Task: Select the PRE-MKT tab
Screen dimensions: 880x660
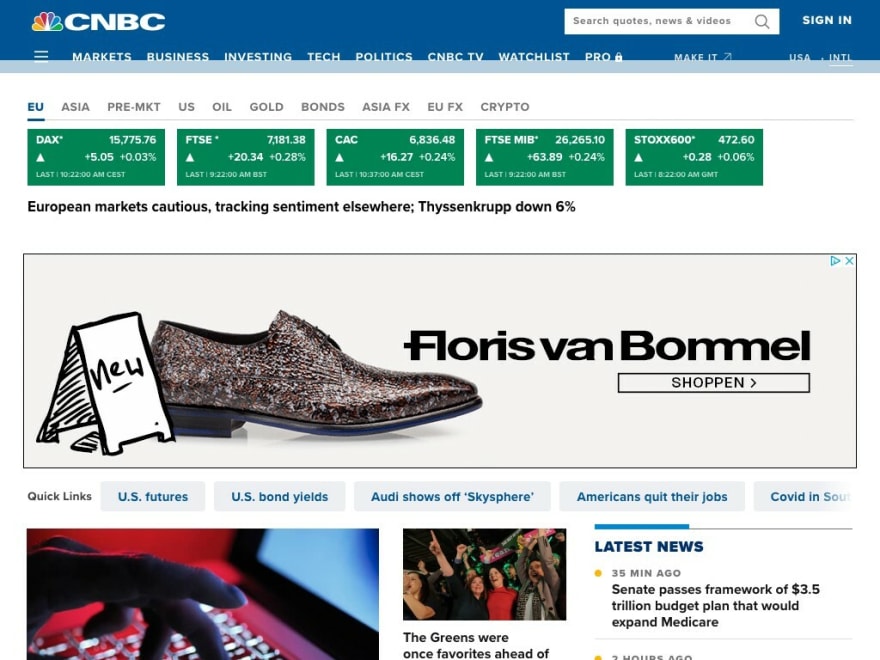Action: pyautogui.click(x=134, y=107)
